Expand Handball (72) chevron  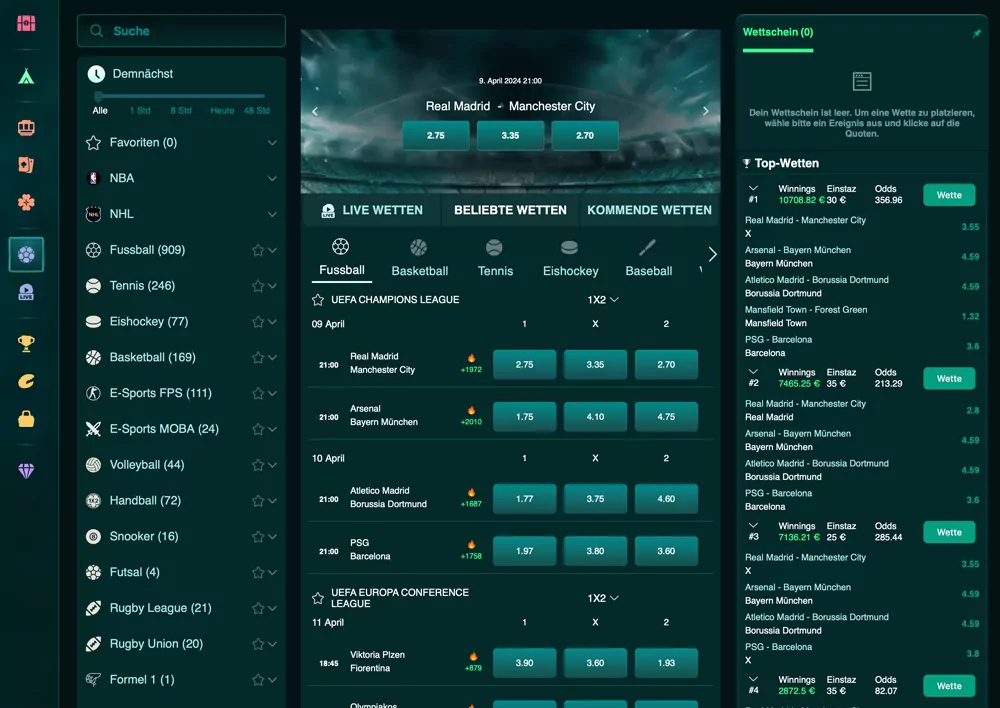pos(272,501)
